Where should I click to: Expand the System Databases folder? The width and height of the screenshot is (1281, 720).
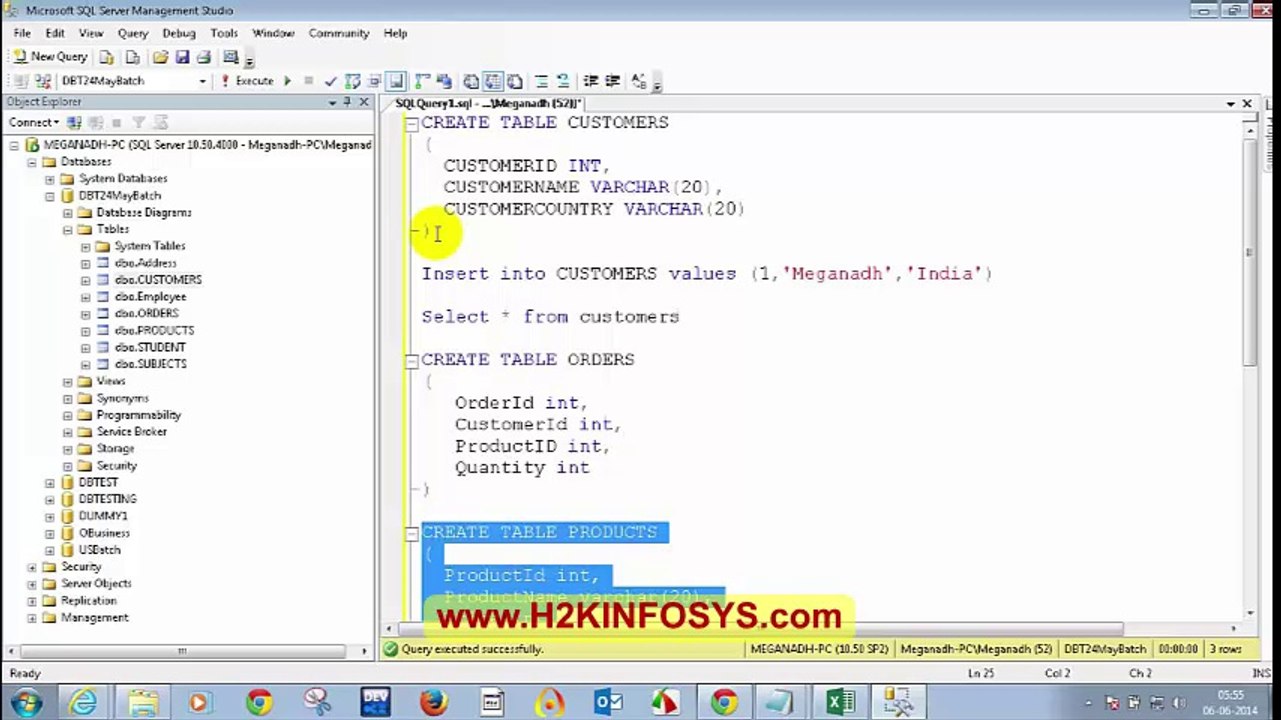50,179
